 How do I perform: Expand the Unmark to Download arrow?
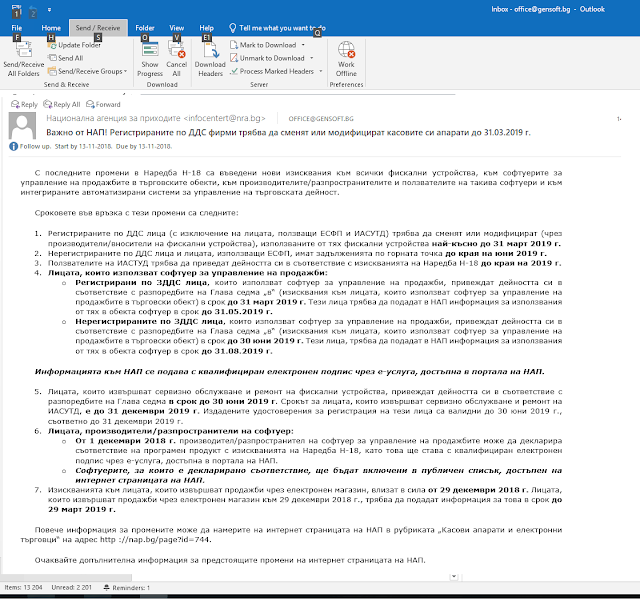(x=312, y=58)
